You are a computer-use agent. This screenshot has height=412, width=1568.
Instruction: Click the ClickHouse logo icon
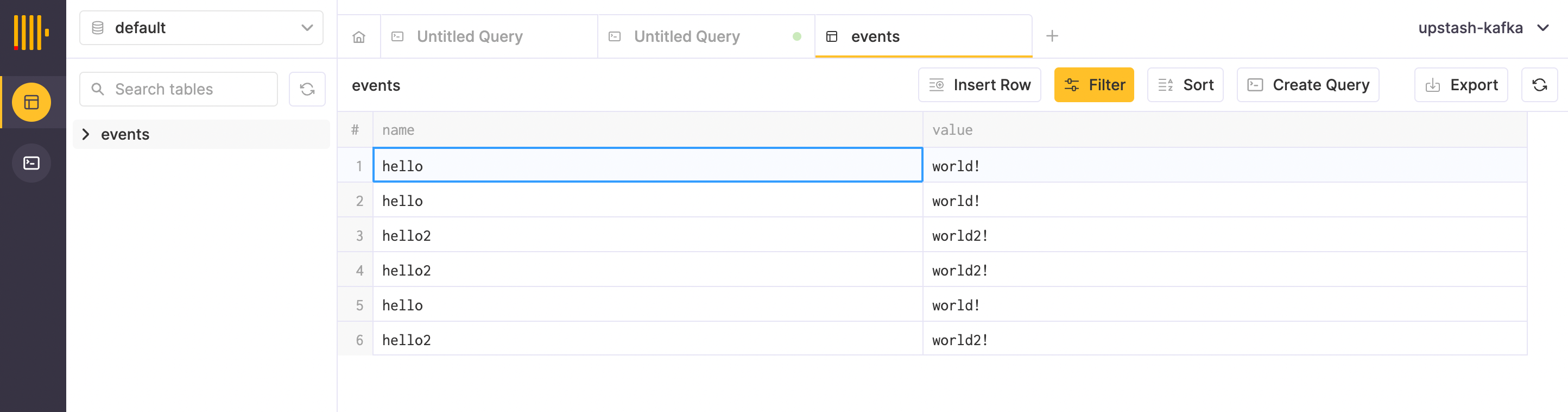[31, 32]
